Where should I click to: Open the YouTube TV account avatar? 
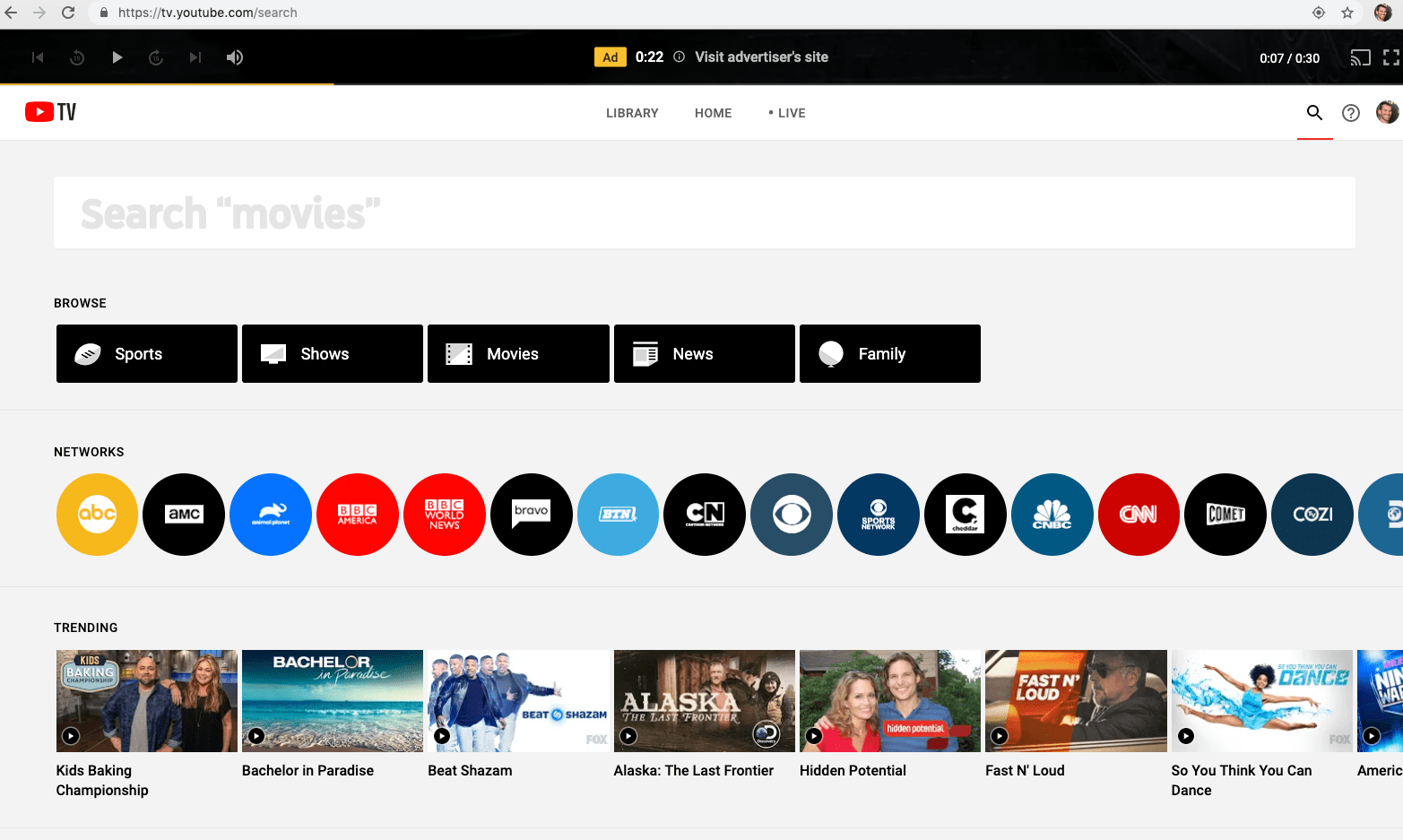click(x=1388, y=112)
